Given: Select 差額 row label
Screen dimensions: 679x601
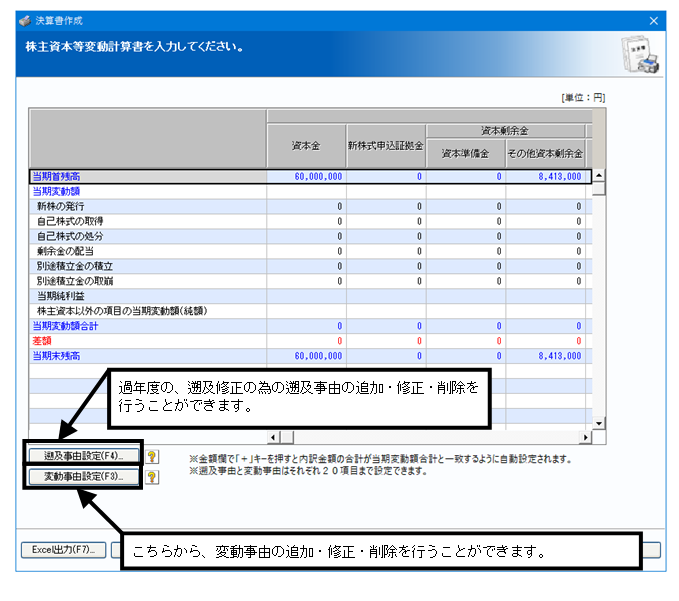Looking at the screenshot, I should 148,341.
